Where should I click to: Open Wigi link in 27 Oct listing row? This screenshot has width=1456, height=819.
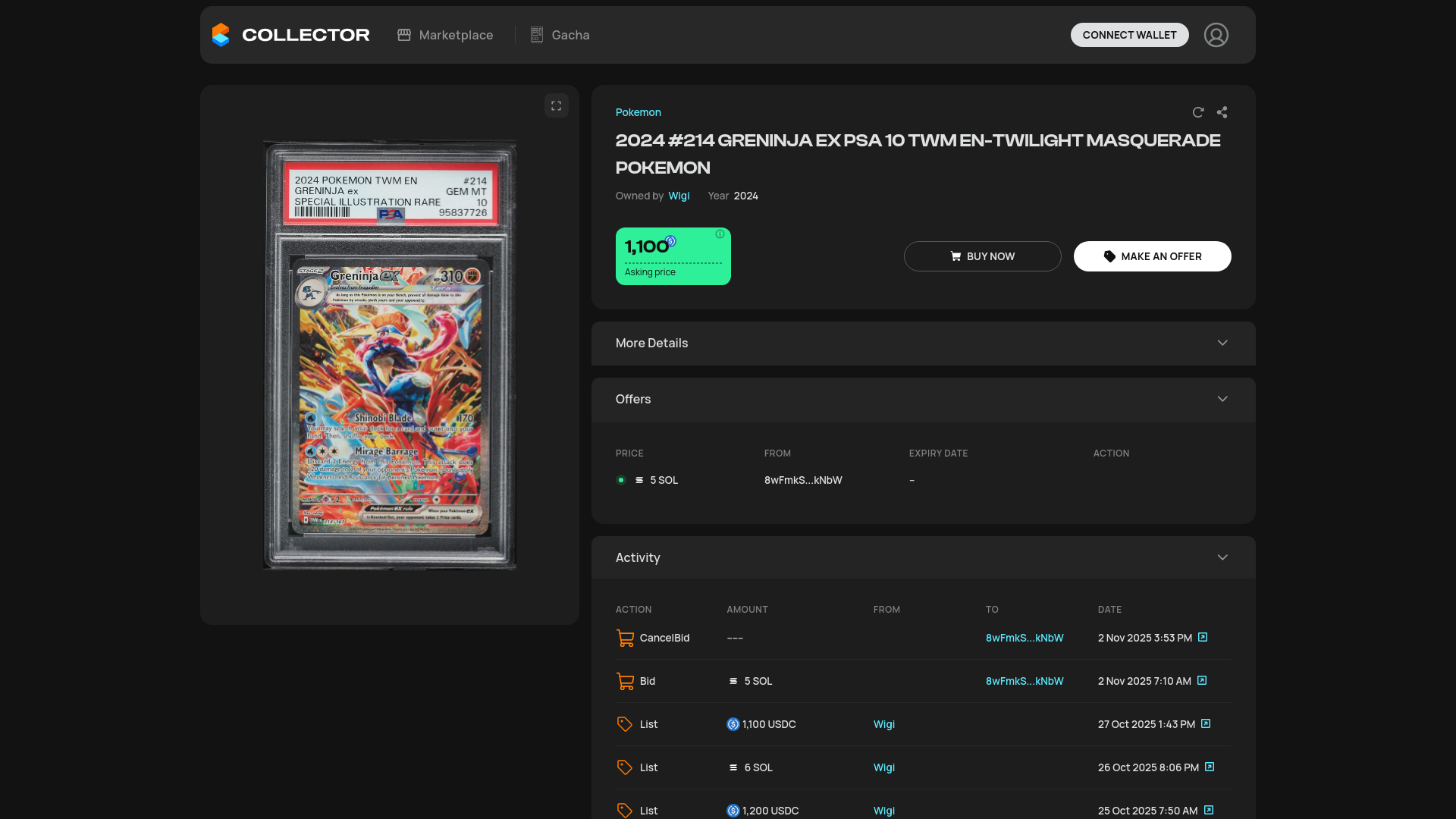click(x=884, y=724)
